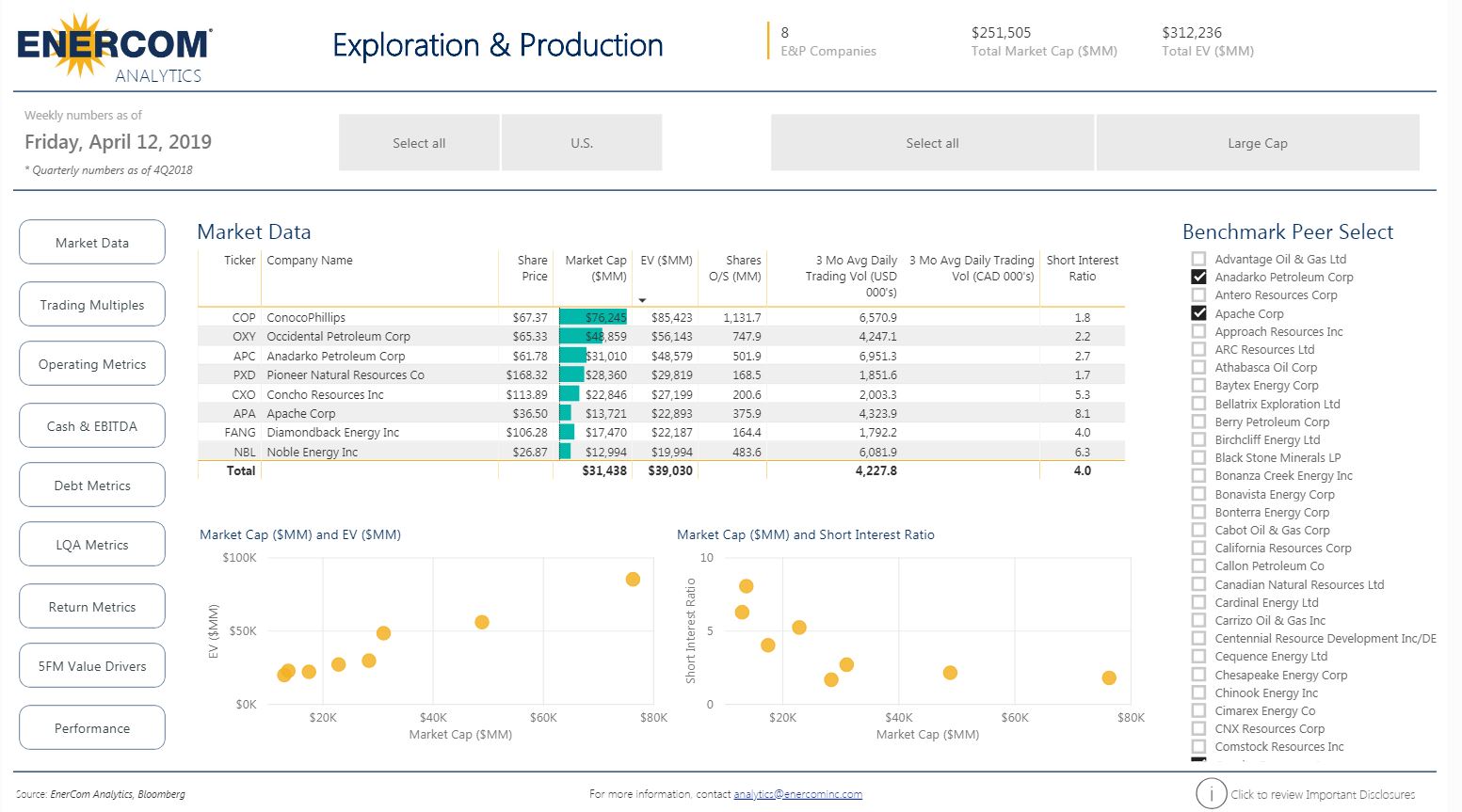Click to review Important Disclosures text
Image resolution: width=1462 pixels, height=812 pixels.
(x=1323, y=794)
